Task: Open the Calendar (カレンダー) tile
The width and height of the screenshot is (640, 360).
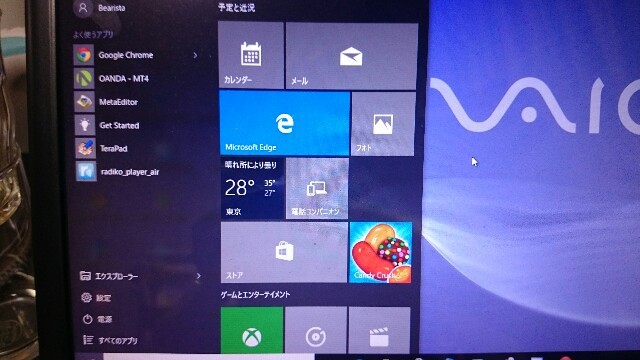Action: (x=251, y=55)
